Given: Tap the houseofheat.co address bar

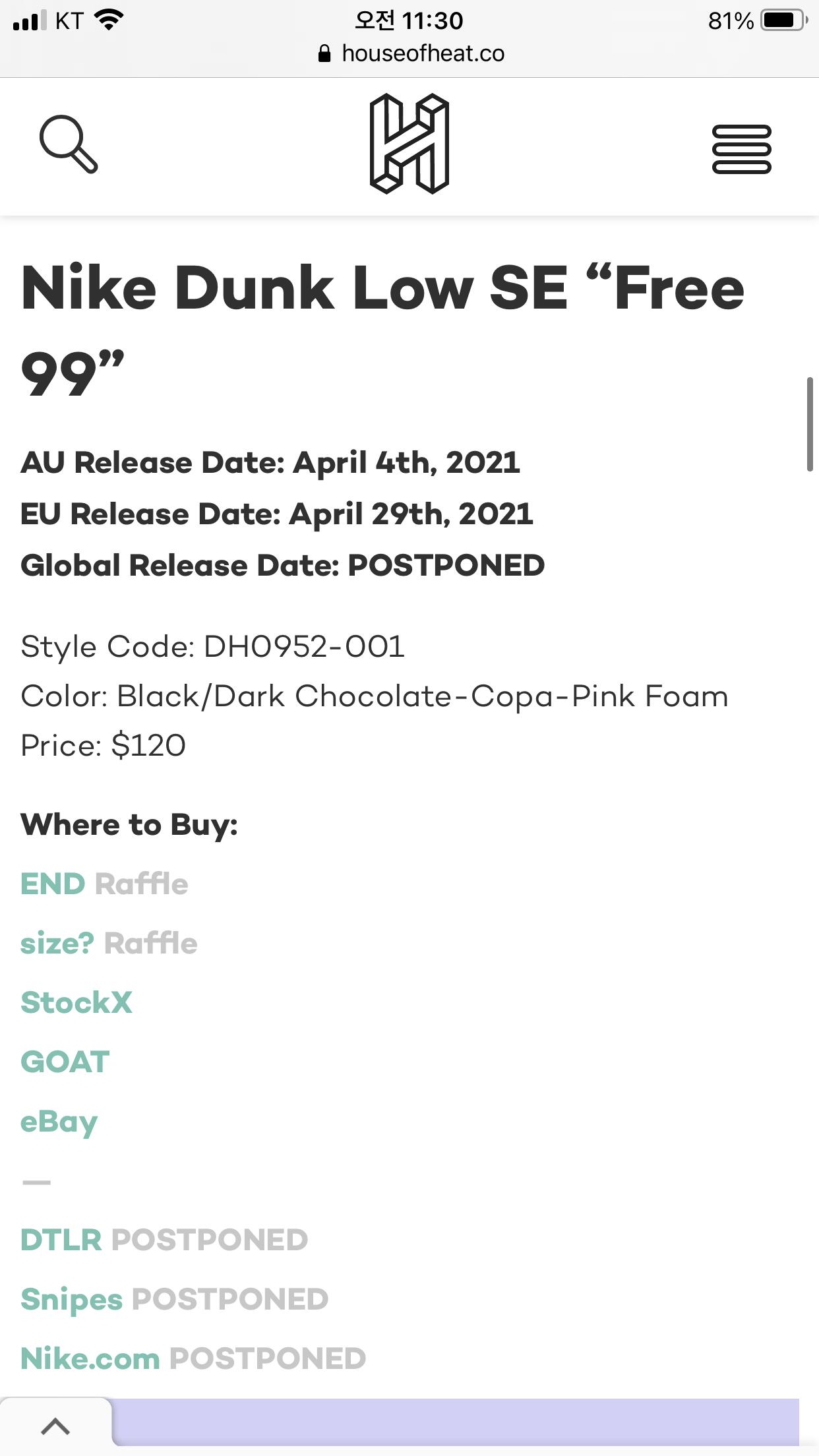Looking at the screenshot, I should [x=423, y=53].
